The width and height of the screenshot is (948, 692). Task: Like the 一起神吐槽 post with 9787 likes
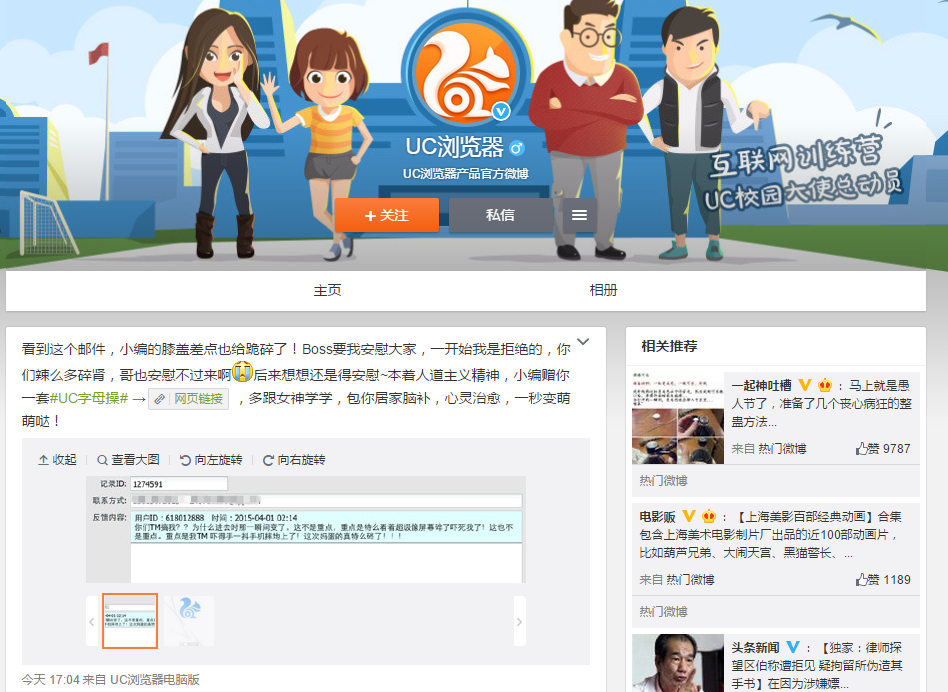[x=883, y=448]
